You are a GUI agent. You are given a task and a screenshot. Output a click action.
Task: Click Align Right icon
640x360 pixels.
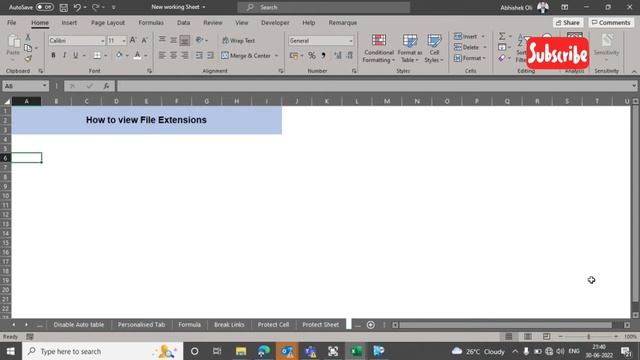pos(184,55)
